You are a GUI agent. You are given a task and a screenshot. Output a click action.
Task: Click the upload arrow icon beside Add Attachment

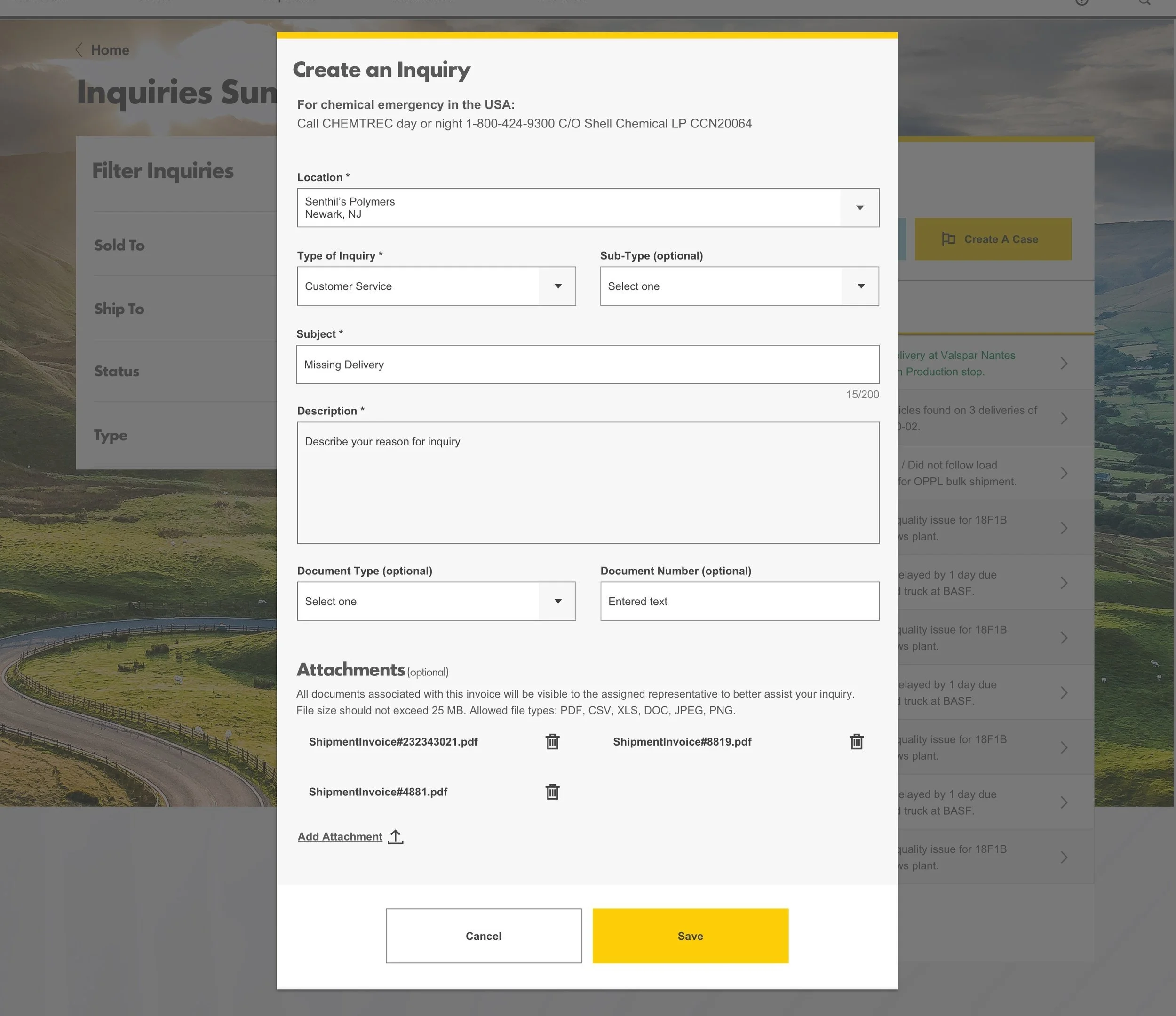pyautogui.click(x=396, y=837)
